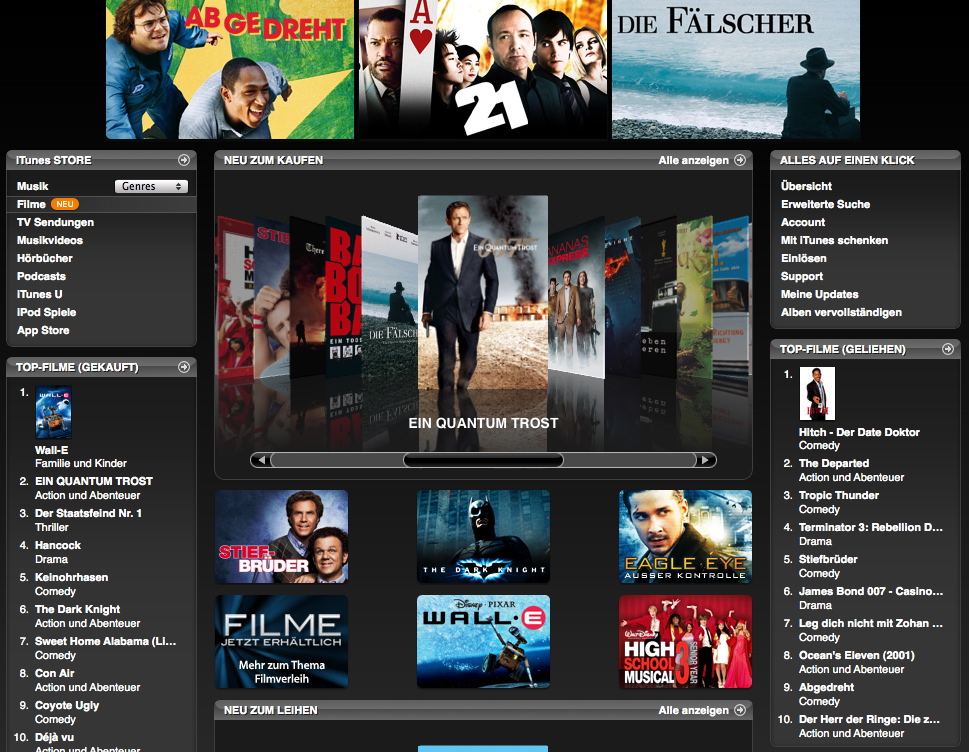Open Podcasts section
This screenshot has height=752, width=969.
click(41, 276)
